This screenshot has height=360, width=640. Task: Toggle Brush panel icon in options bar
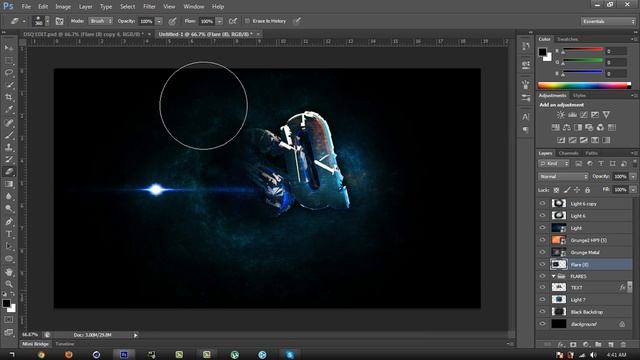pos(60,21)
